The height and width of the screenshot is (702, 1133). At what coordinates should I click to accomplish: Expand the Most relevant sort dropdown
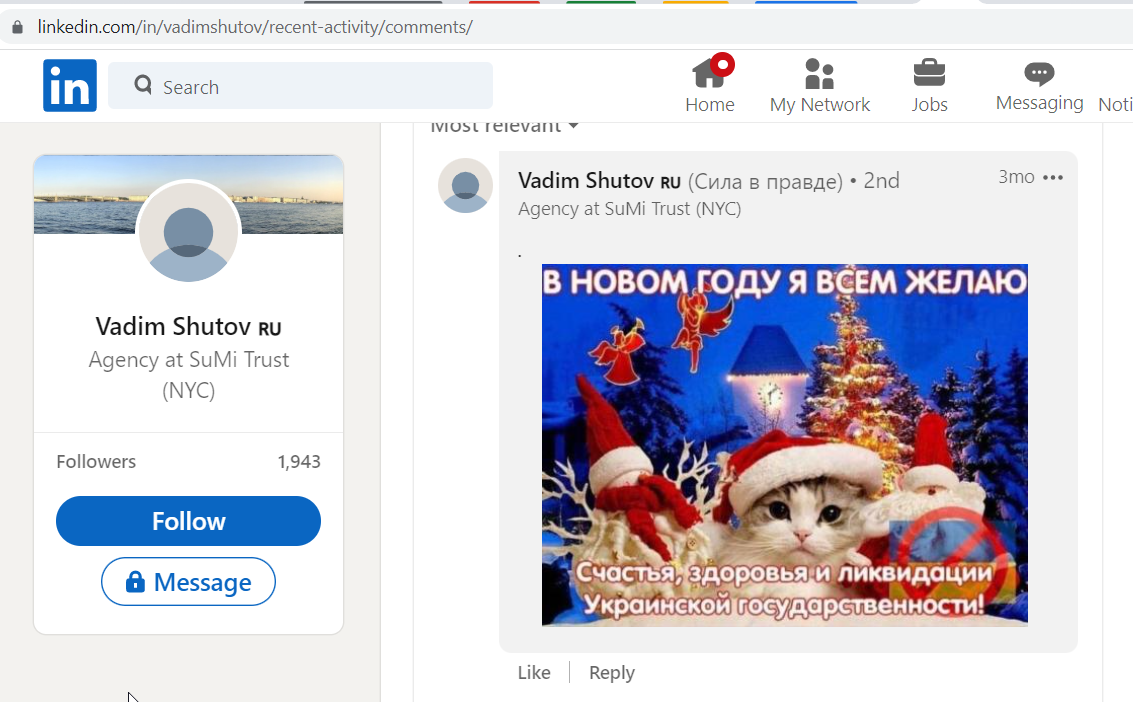click(x=504, y=126)
